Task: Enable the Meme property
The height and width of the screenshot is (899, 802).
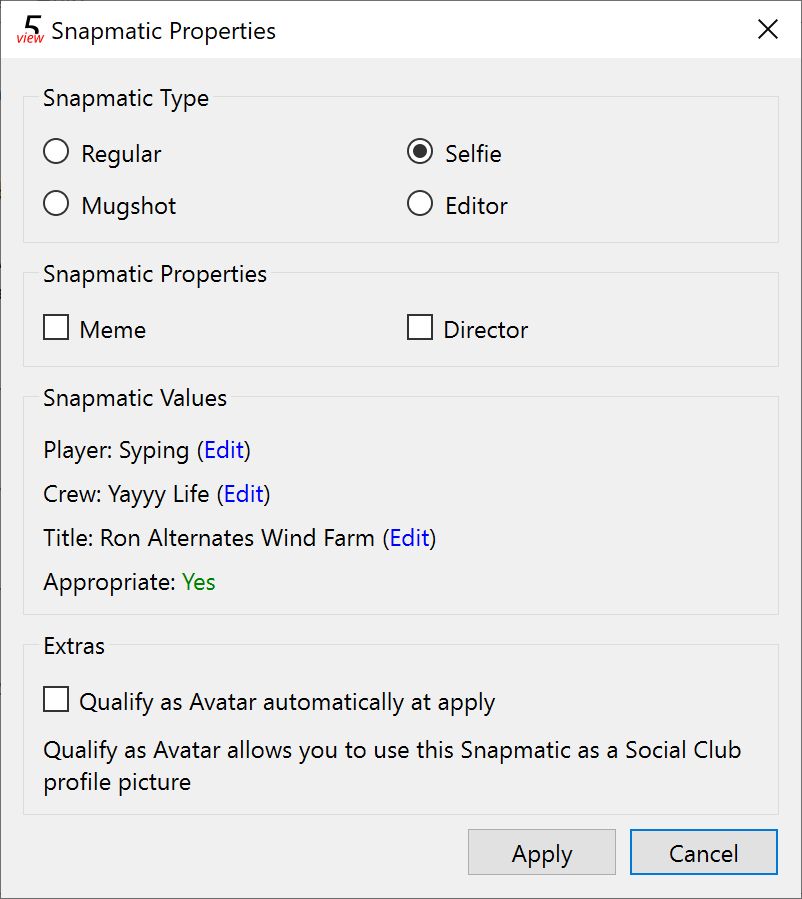Action: click(x=56, y=327)
